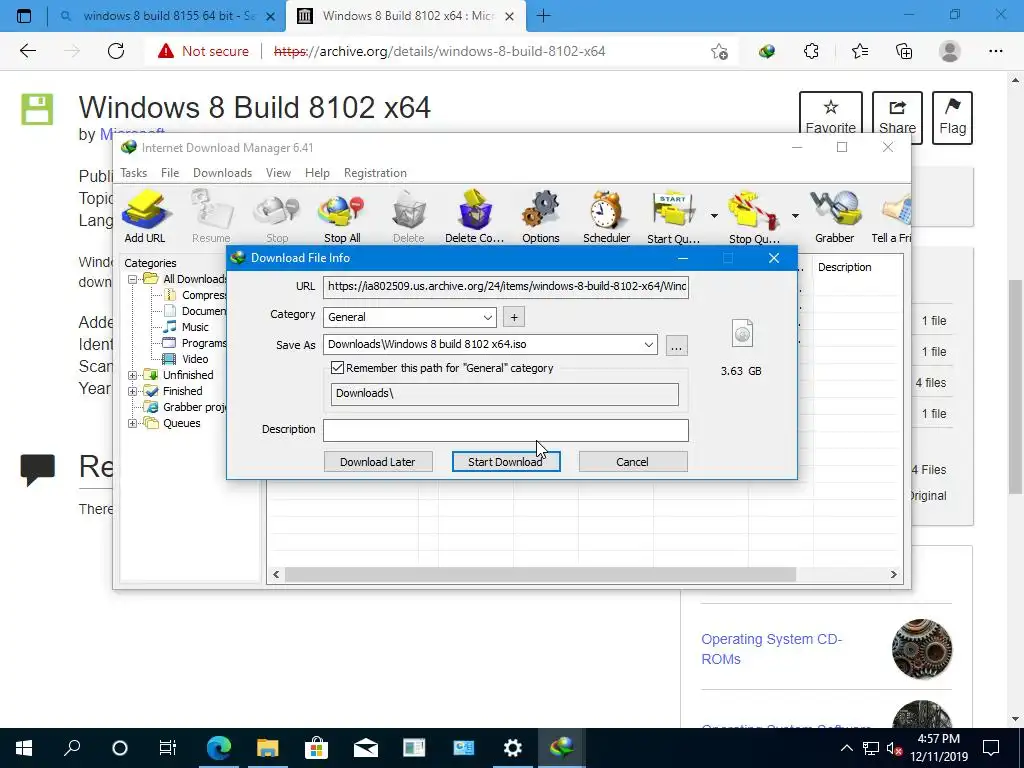The image size is (1024, 768).
Task: Click the IDM extension icon in Edge toolbar
Action: point(767,51)
